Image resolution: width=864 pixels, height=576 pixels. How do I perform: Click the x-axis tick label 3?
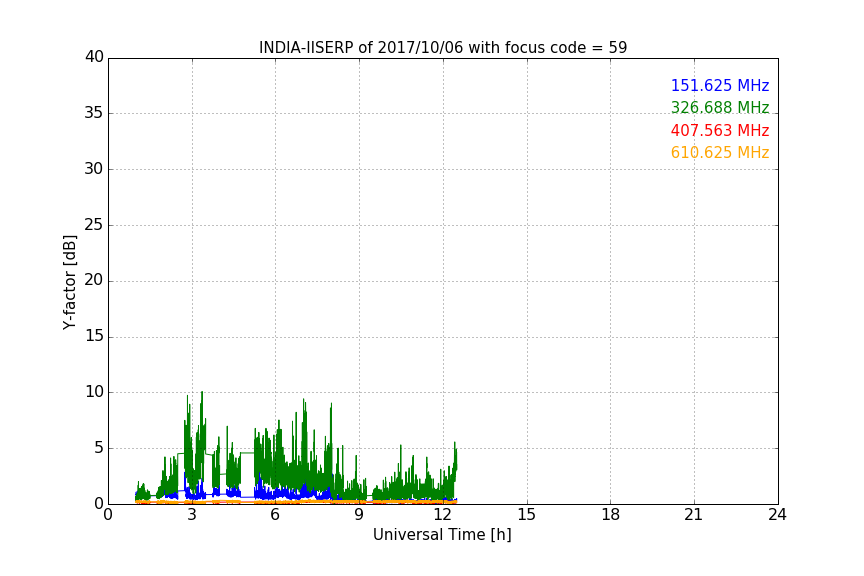[192, 515]
